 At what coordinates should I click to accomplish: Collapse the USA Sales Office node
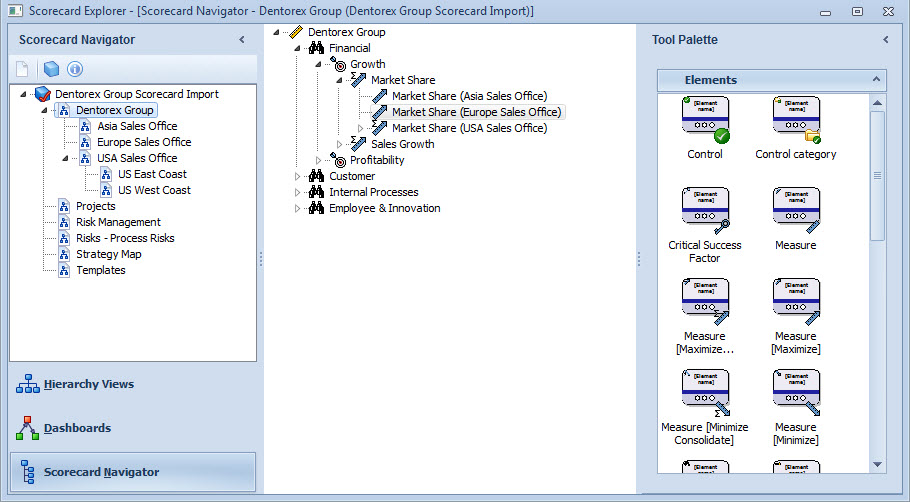[65, 158]
